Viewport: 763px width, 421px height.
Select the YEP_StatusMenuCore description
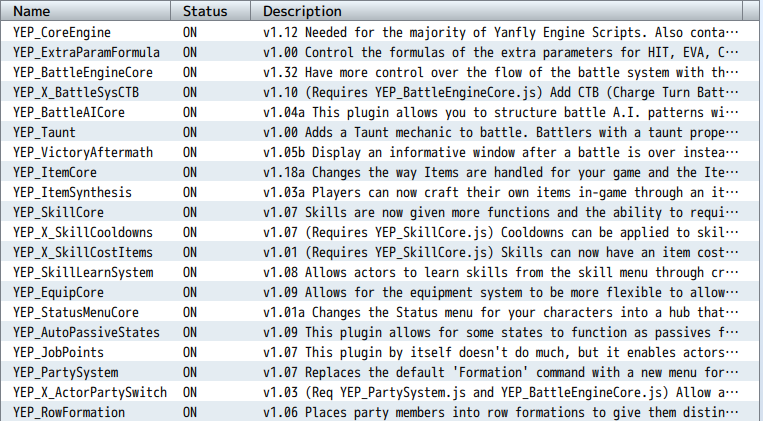point(501,312)
